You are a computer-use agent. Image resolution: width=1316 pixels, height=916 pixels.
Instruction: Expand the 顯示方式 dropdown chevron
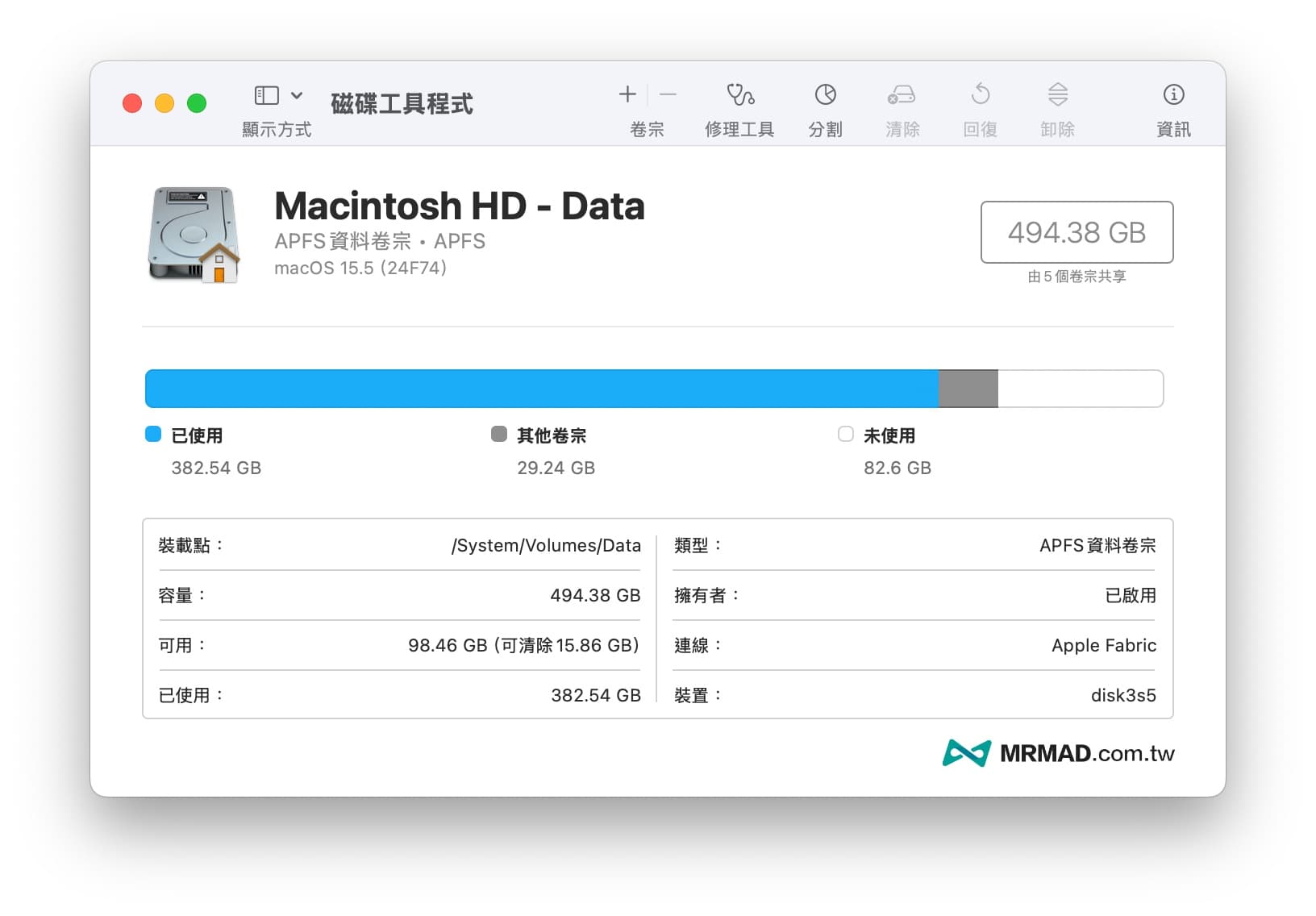coord(297,96)
